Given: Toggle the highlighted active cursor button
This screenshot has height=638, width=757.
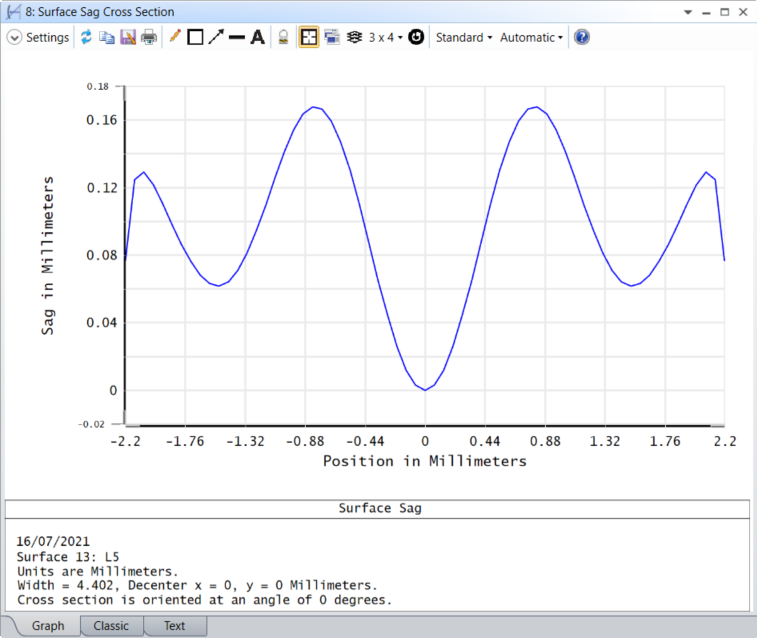Looking at the screenshot, I should [x=309, y=37].
